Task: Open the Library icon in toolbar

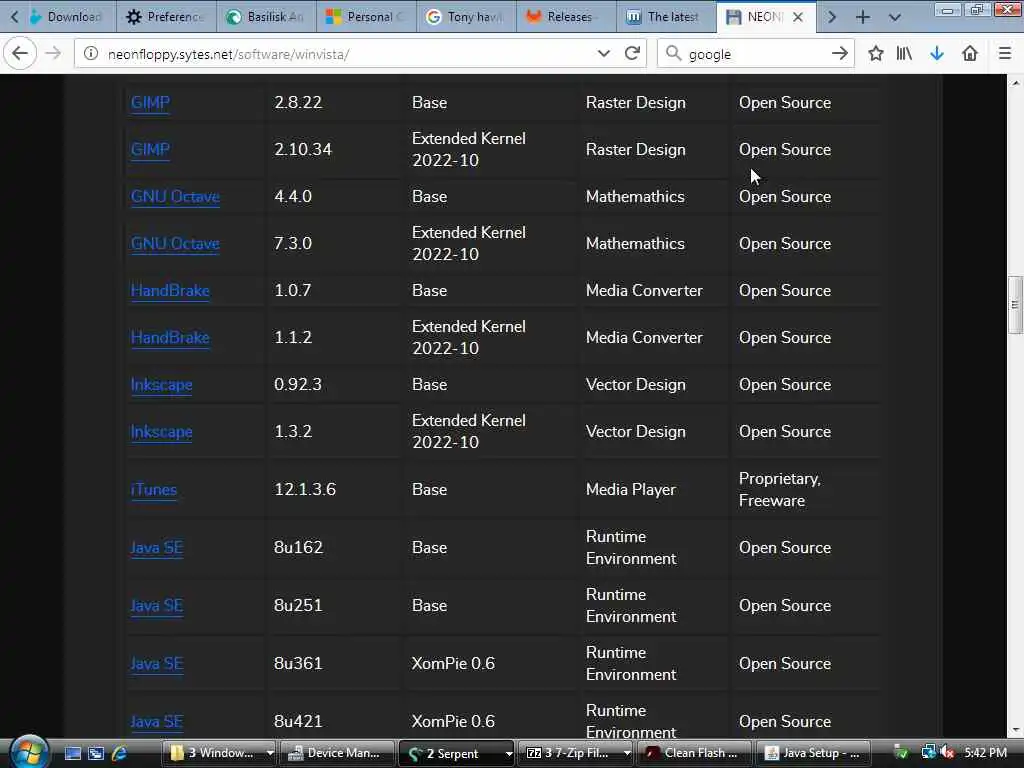Action: pos(904,54)
